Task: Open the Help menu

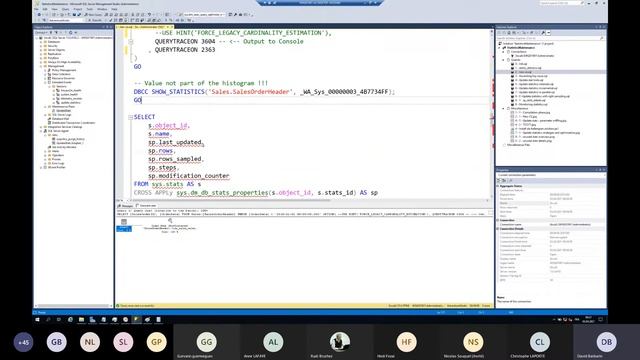Action: coord(114,9)
